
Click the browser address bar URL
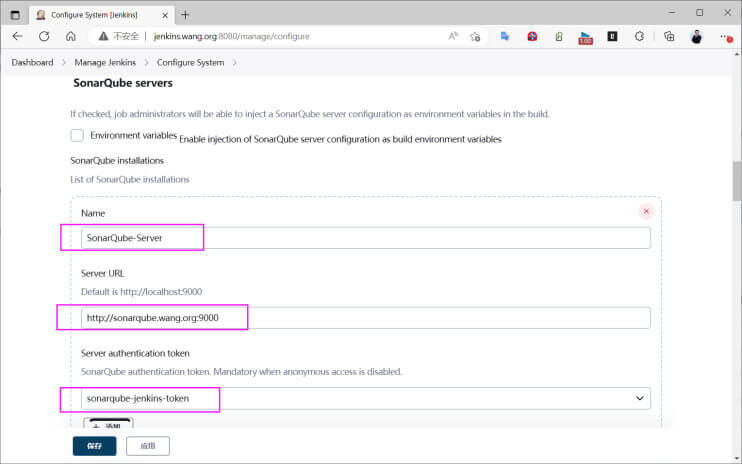[x=231, y=36]
